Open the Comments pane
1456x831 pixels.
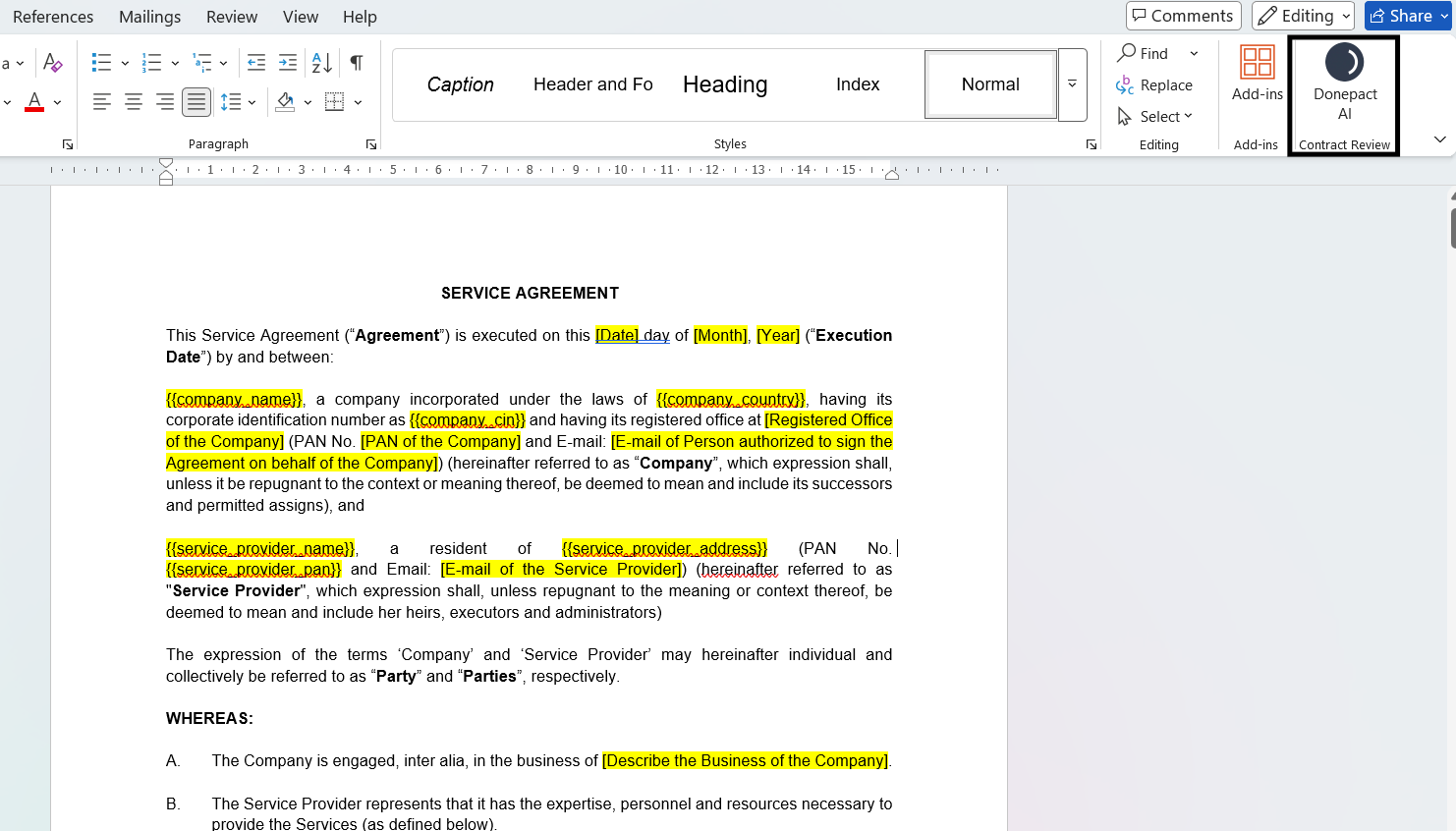tap(1183, 16)
